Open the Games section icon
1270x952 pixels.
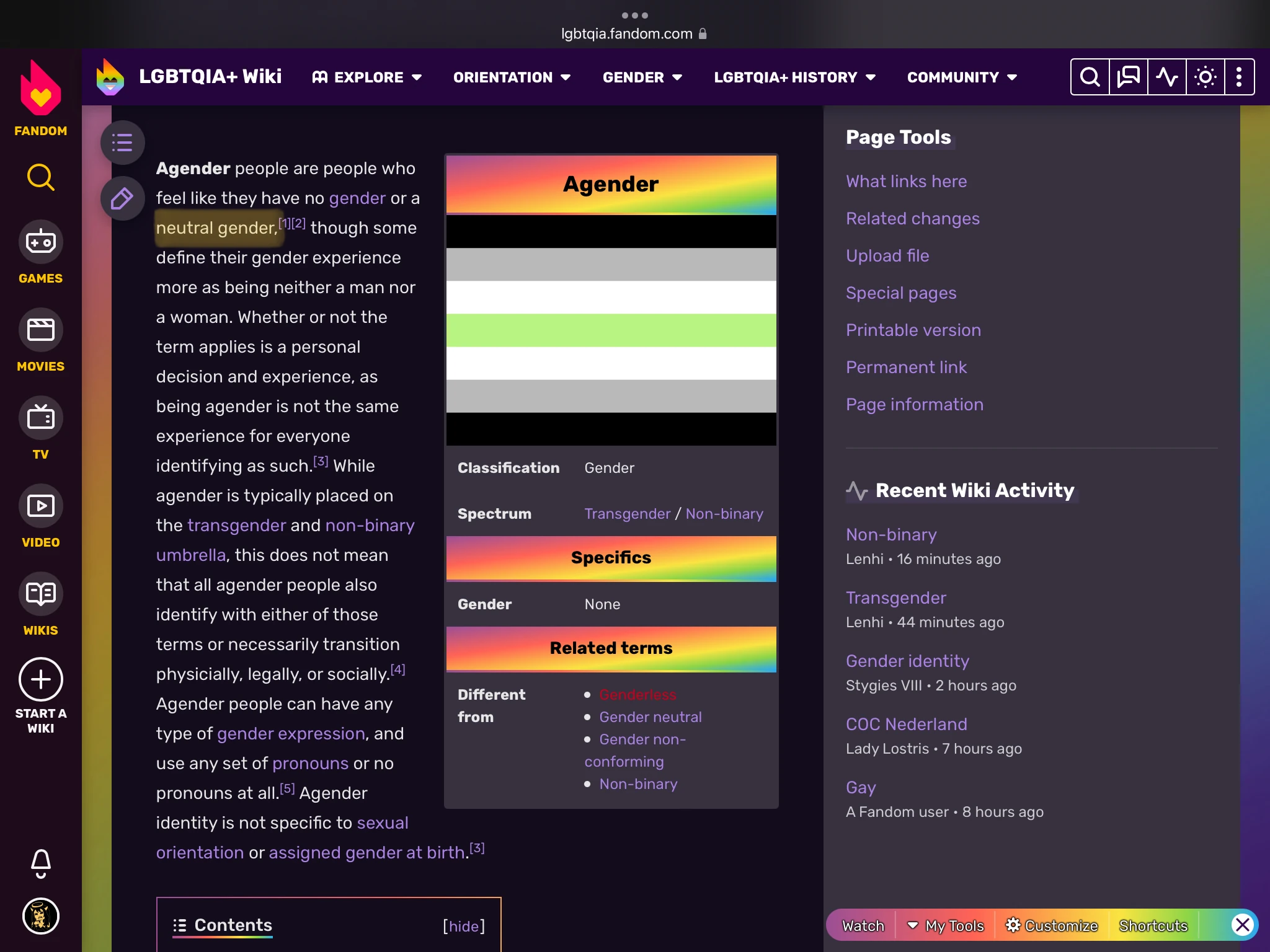(40, 242)
